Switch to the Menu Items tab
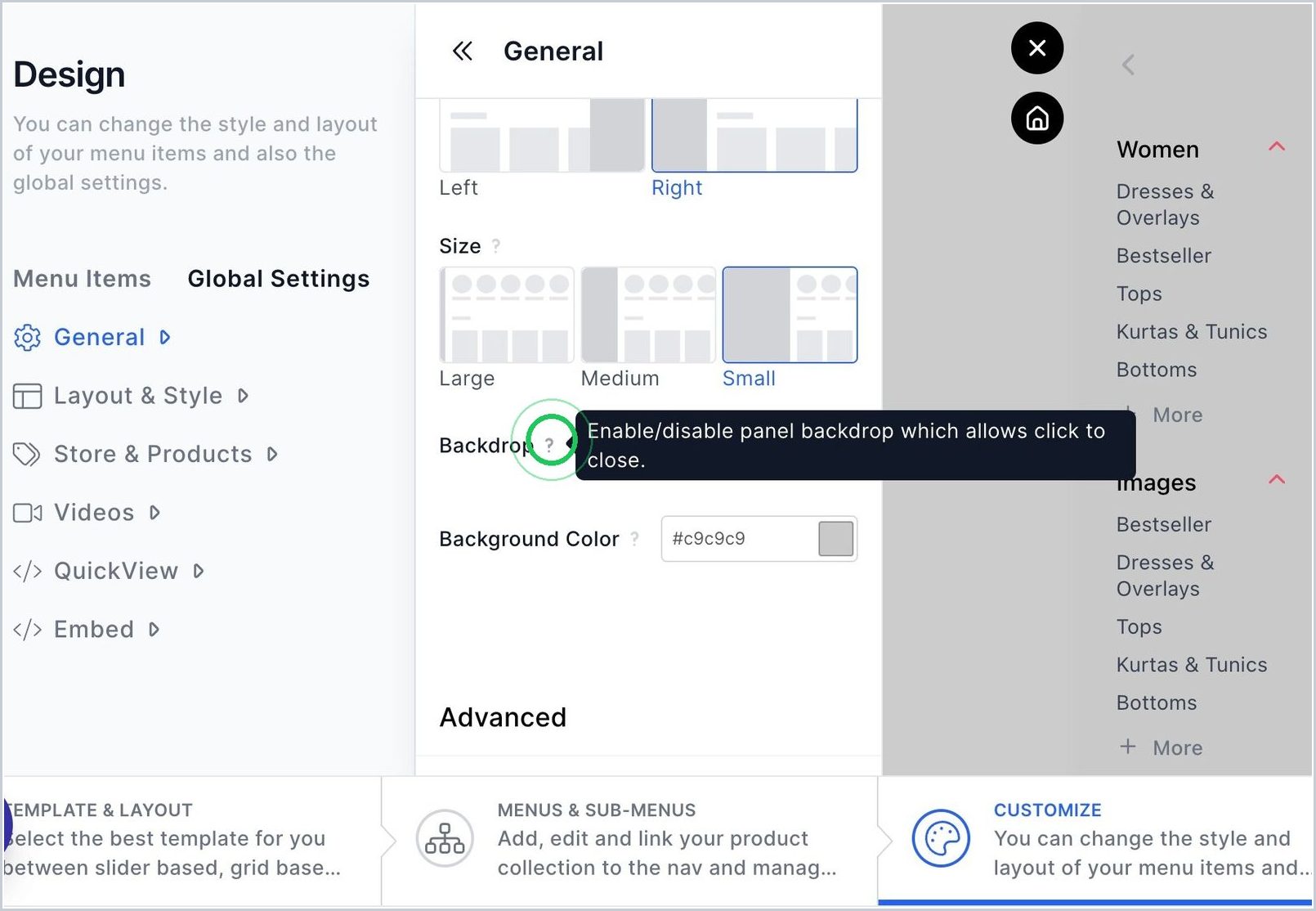Screen dimensions: 1316x911 (x=83, y=279)
